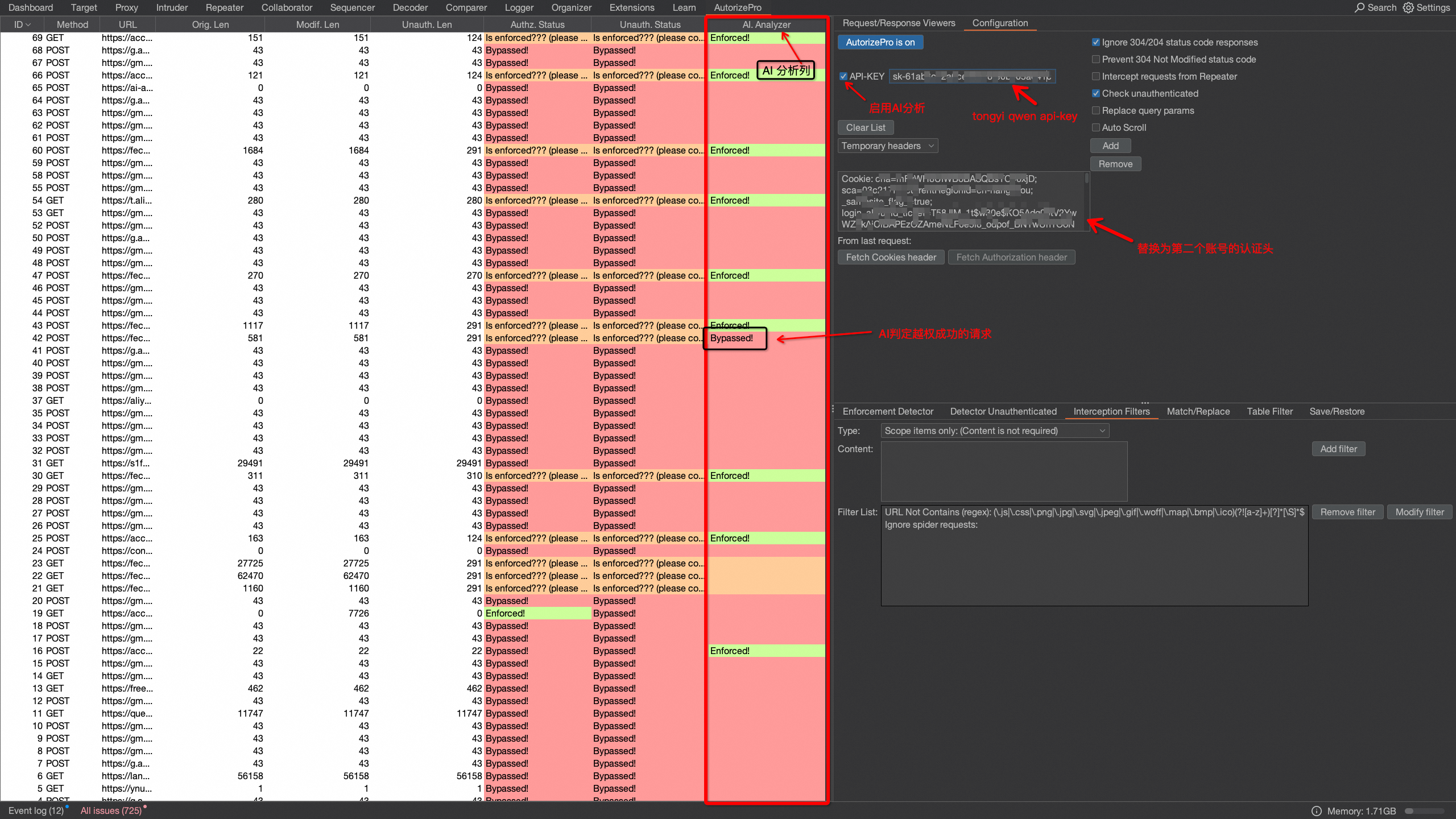Click the Fetch Cookies header button
1456x819 pixels.
tap(891, 257)
